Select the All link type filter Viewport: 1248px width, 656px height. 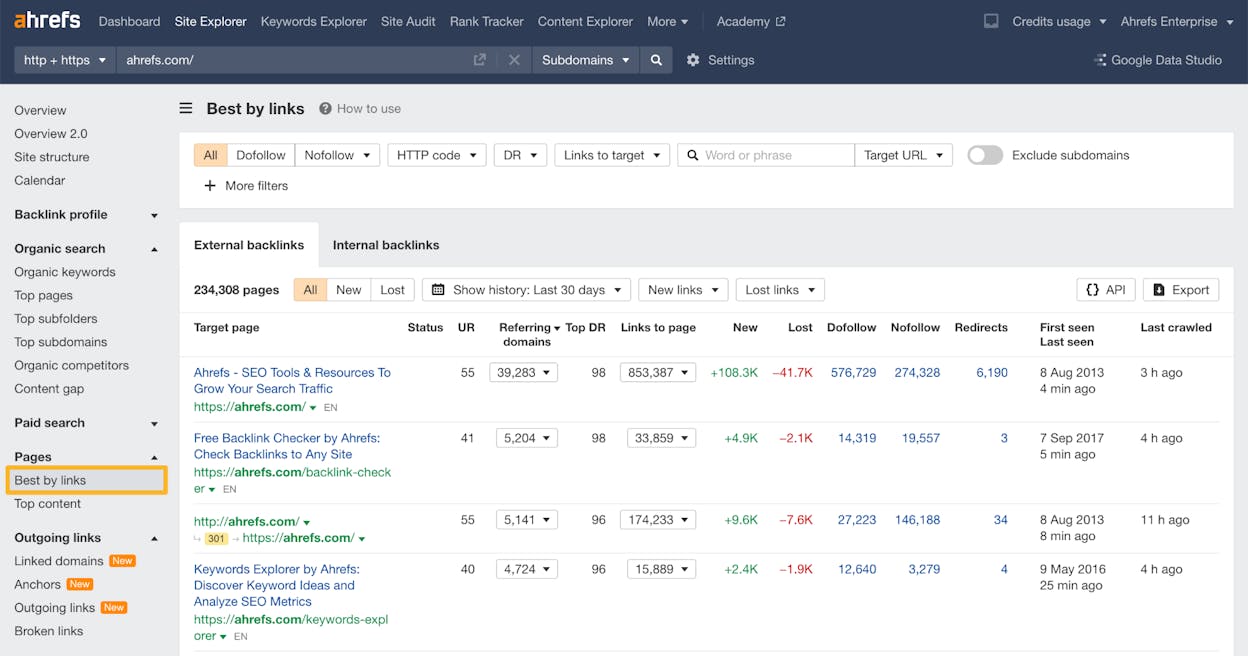point(210,155)
